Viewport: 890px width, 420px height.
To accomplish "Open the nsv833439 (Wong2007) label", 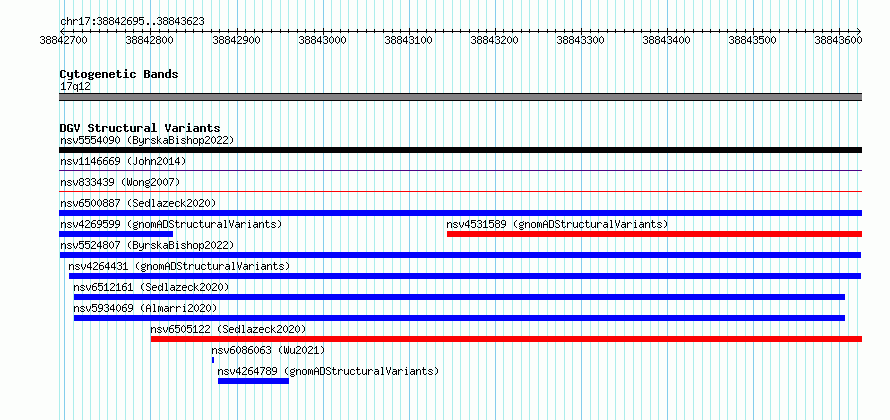I will [120, 182].
